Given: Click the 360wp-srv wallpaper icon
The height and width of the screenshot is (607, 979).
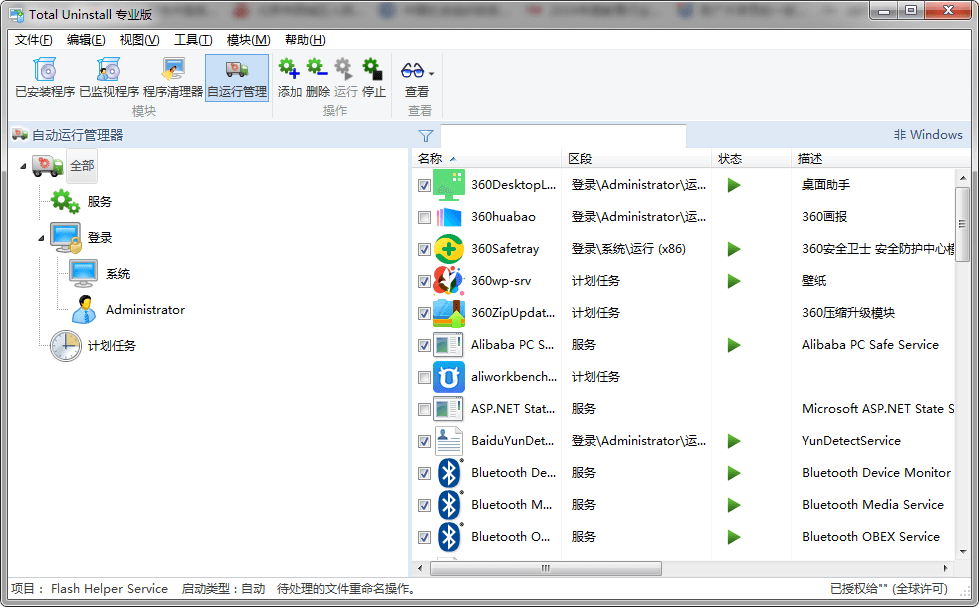Looking at the screenshot, I should tap(448, 280).
